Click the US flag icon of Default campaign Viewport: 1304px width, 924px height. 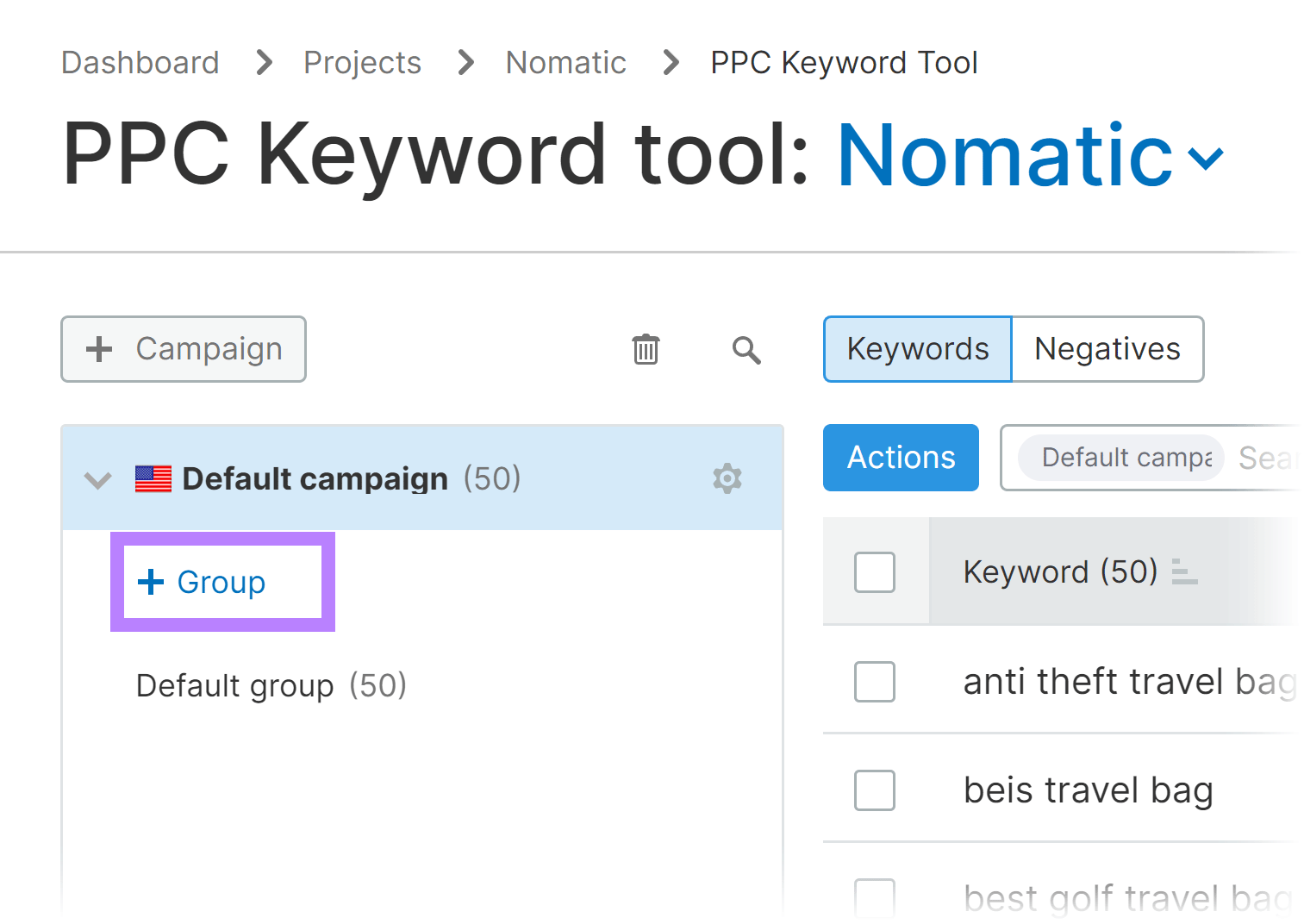tap(153, 479)
